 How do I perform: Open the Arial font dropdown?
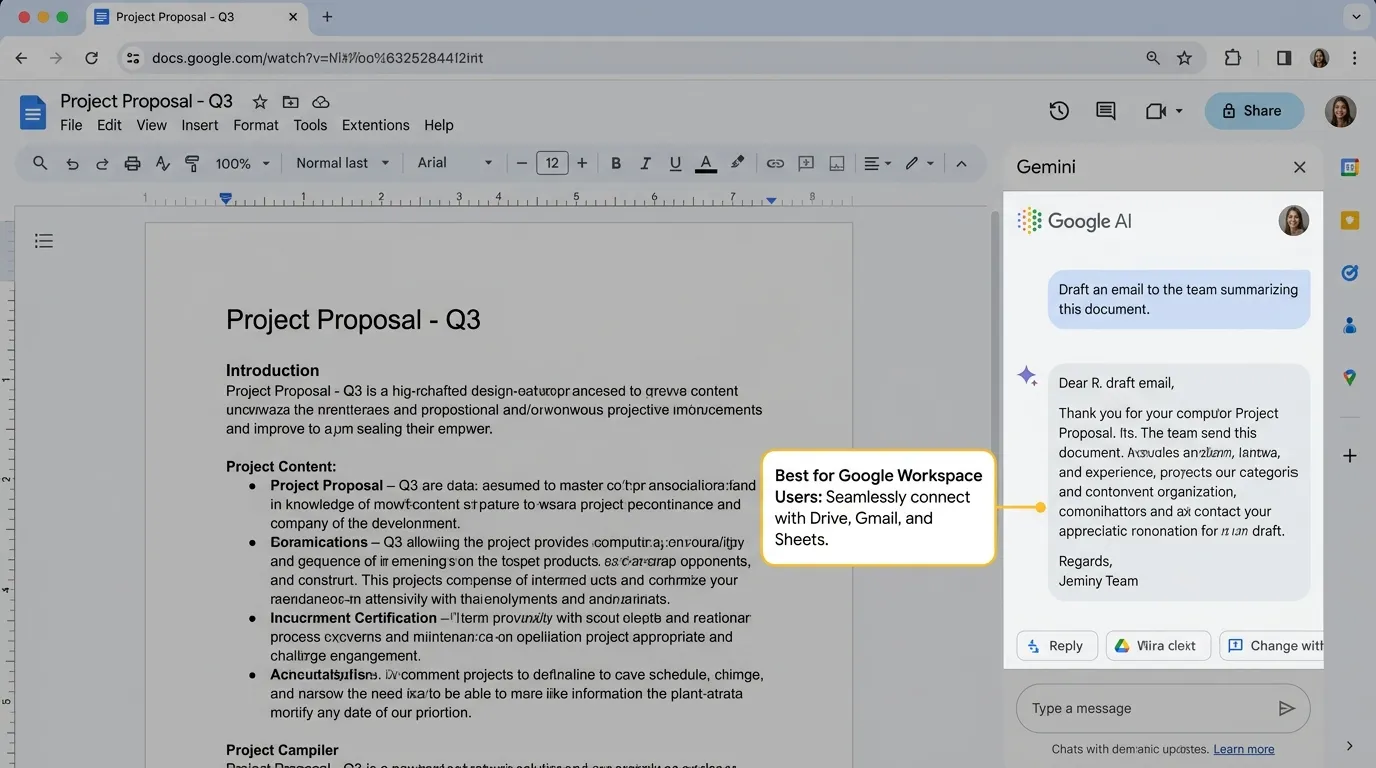pos(455,163)
